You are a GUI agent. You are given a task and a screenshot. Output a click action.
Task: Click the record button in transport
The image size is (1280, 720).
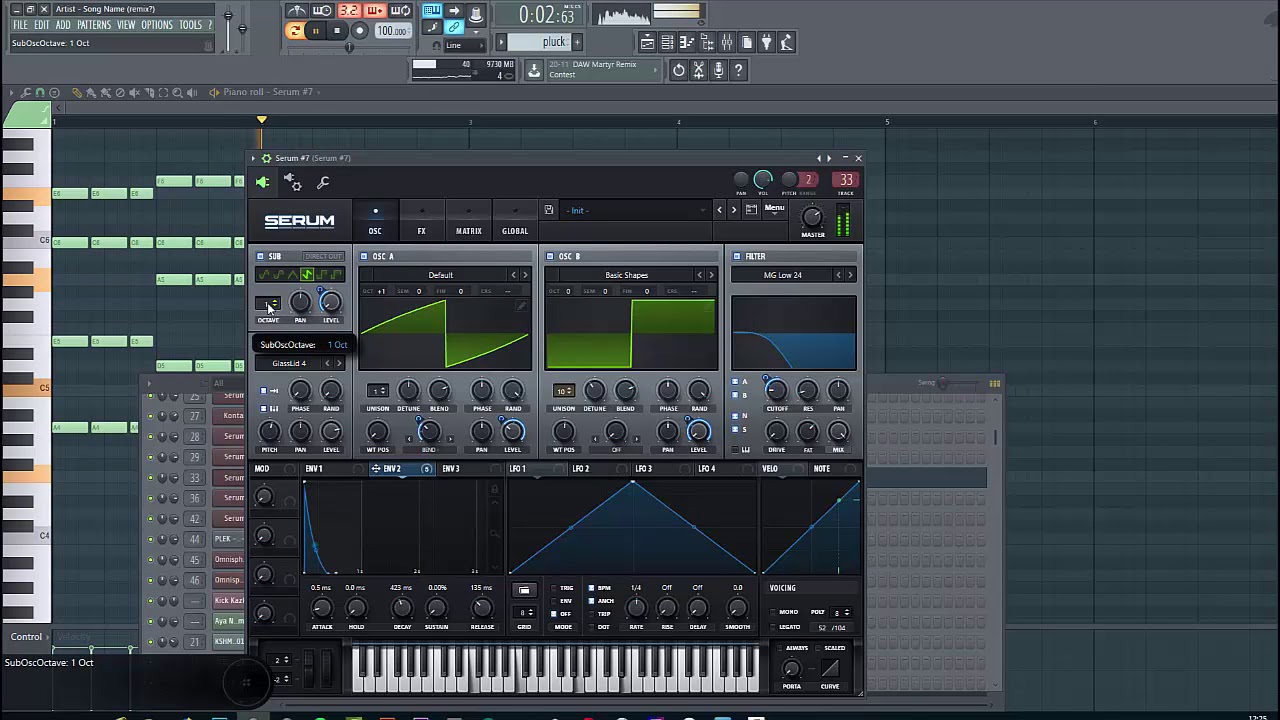pyautogui.click(x=360, y=31)
